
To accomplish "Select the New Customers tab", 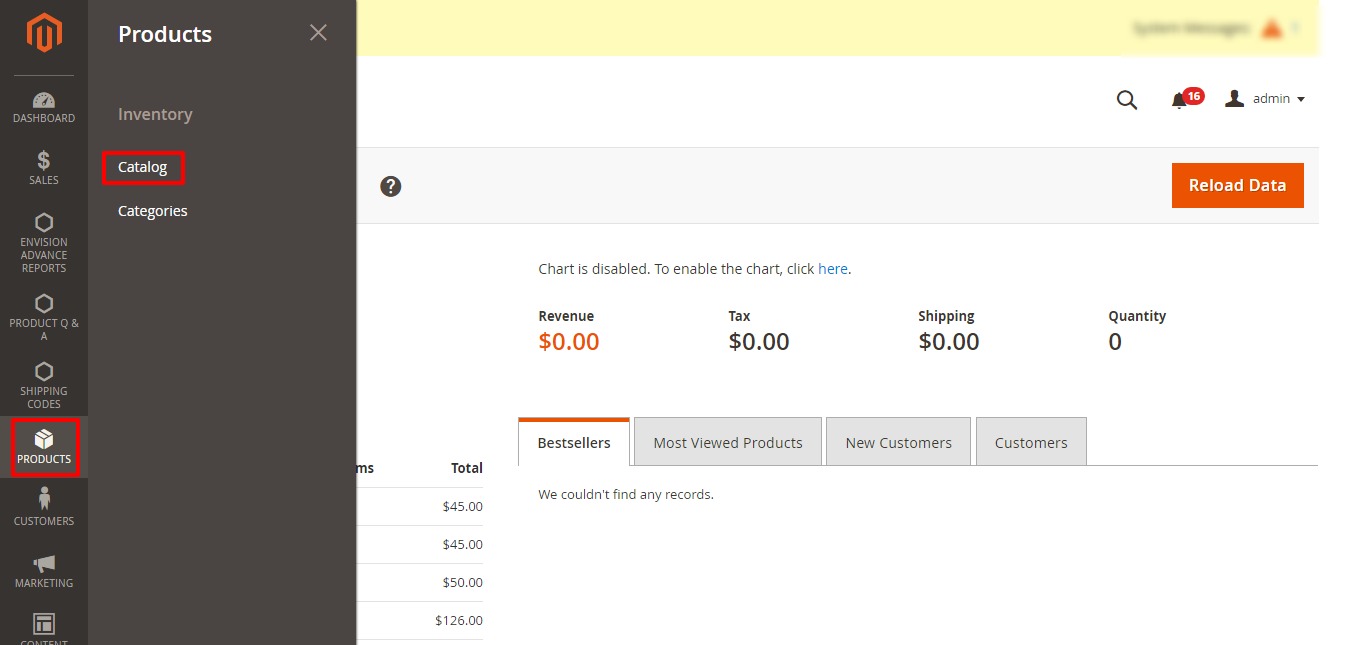I will pyautogui.click(x=897, y=442).
